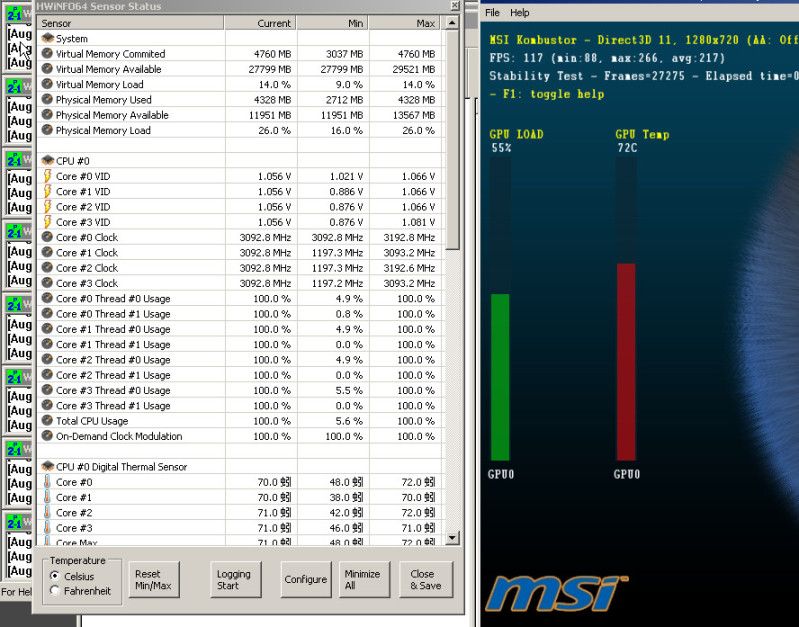Screen dimensions: 799x627
Task: Click the scrollbar up arrow in sensor list
Action: pos(452,23)
